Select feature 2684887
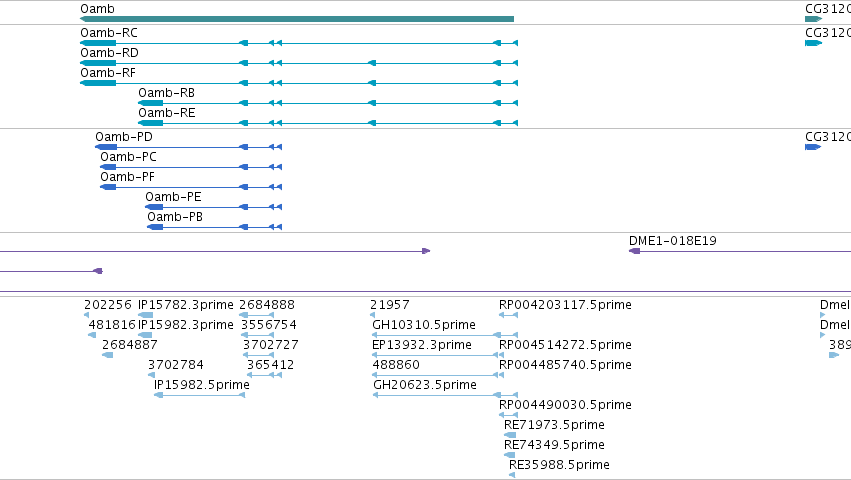The height and width of the screenshot is (480, 851). coord(130,345)
